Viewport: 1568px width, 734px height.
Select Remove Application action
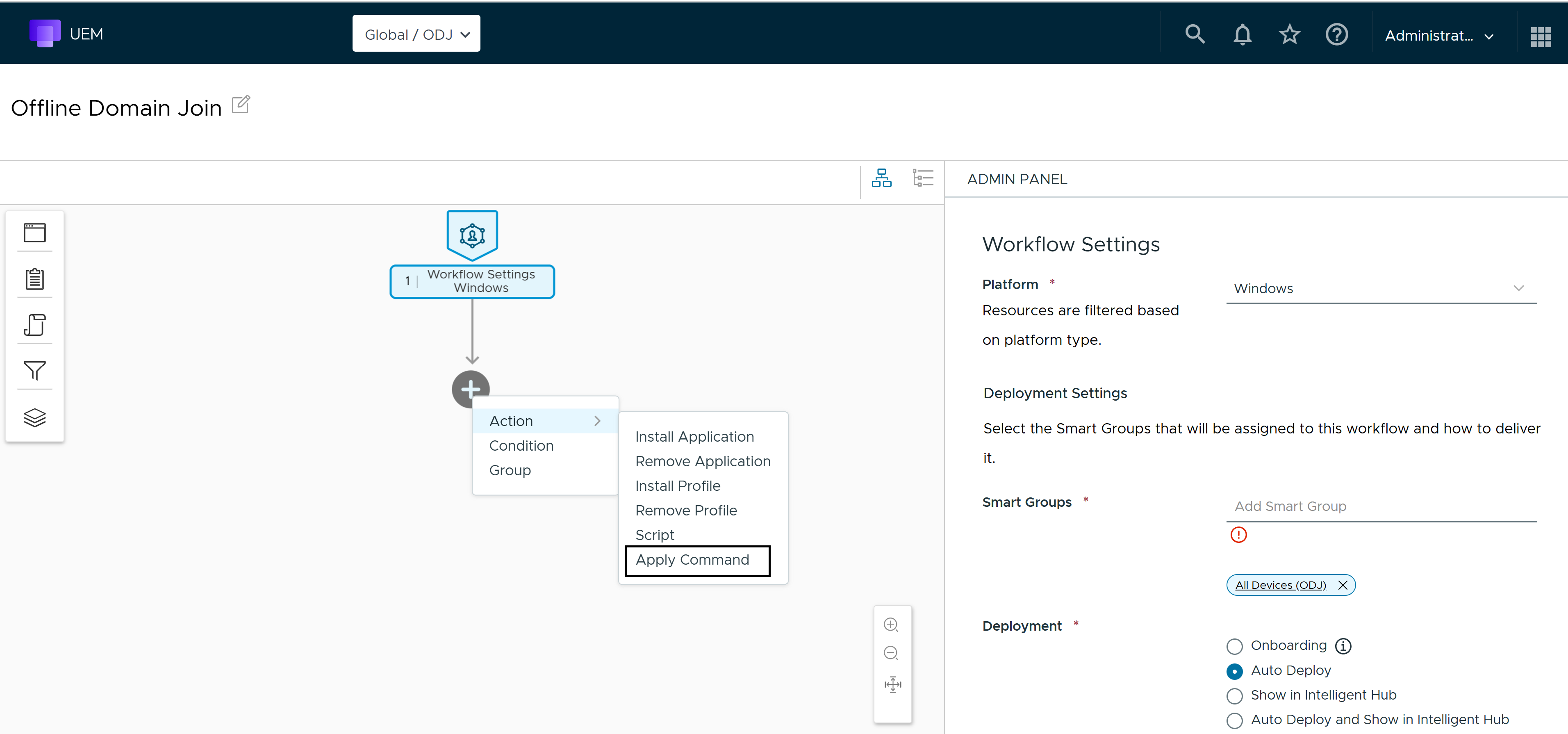point(703,461)
